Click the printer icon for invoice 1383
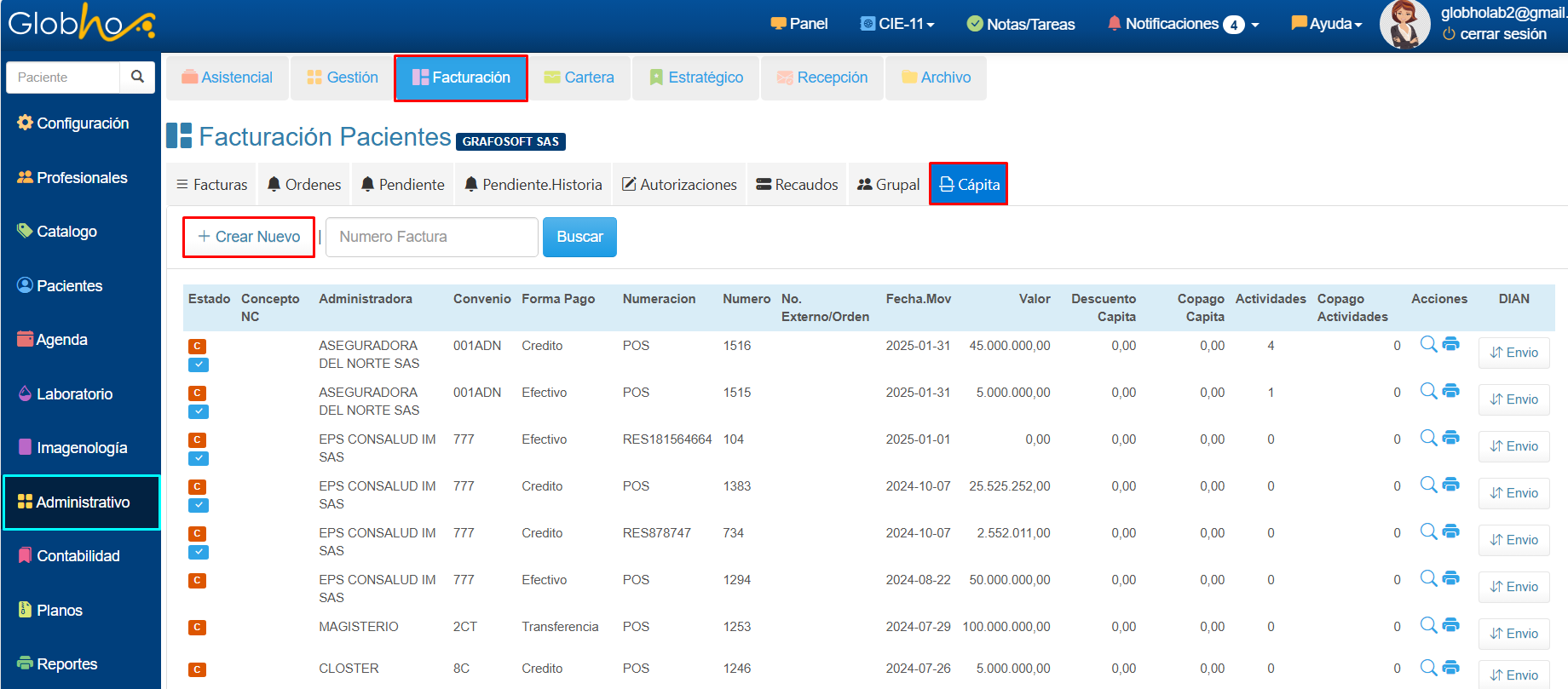Image resolution: width=1568 pixels, height=689 pixels. 1451,485
